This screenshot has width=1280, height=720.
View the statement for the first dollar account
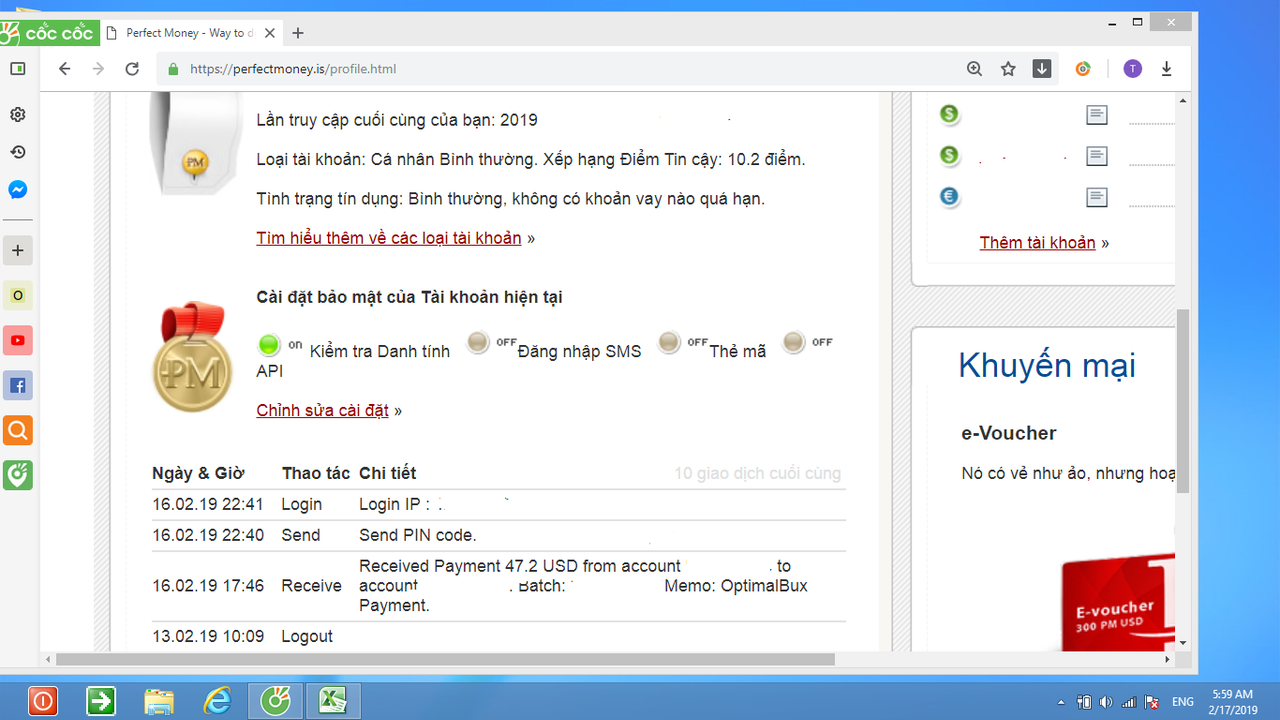point(1097,116)
